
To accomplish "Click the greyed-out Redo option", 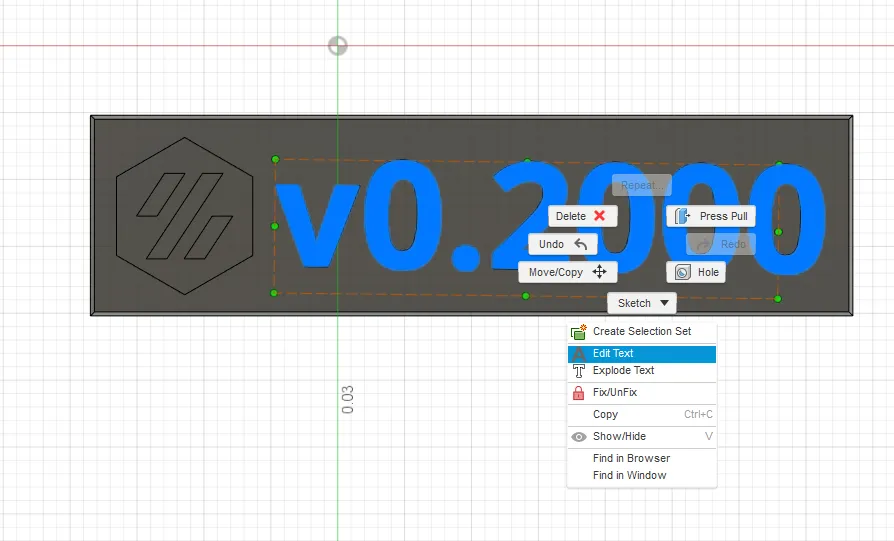I will point(721,244).
